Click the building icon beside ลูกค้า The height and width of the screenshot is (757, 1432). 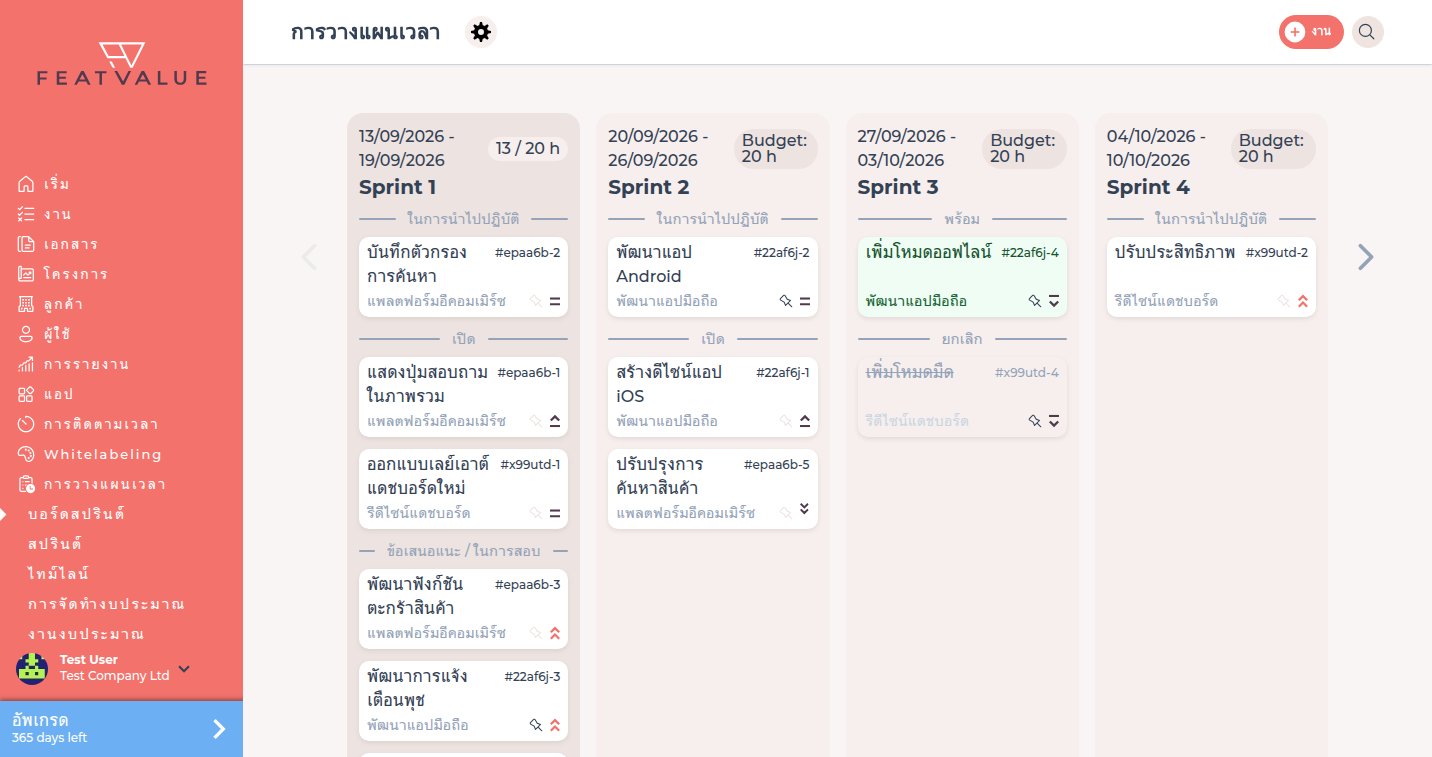pyautogui.click(x=26, y=304)
